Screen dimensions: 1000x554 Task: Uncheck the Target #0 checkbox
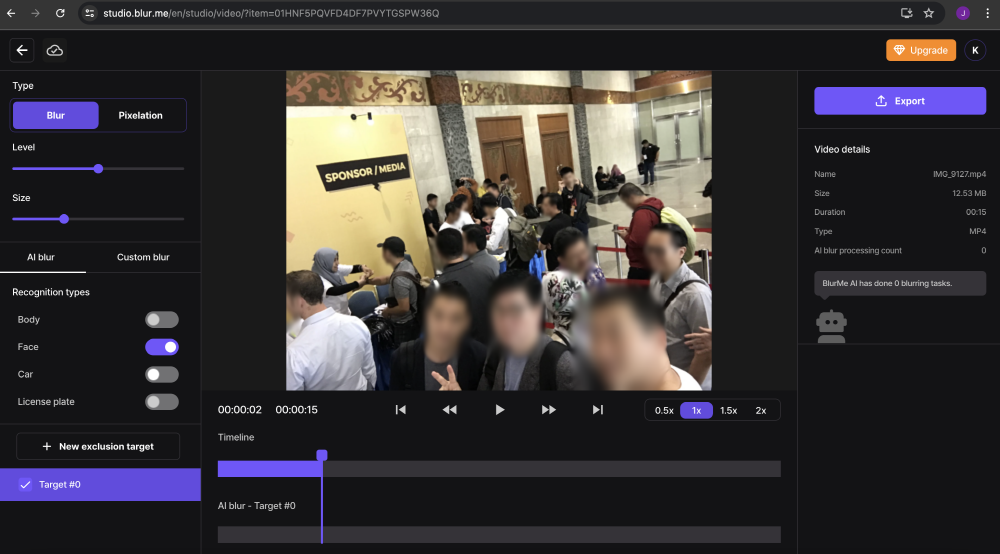tap(25, 485)
